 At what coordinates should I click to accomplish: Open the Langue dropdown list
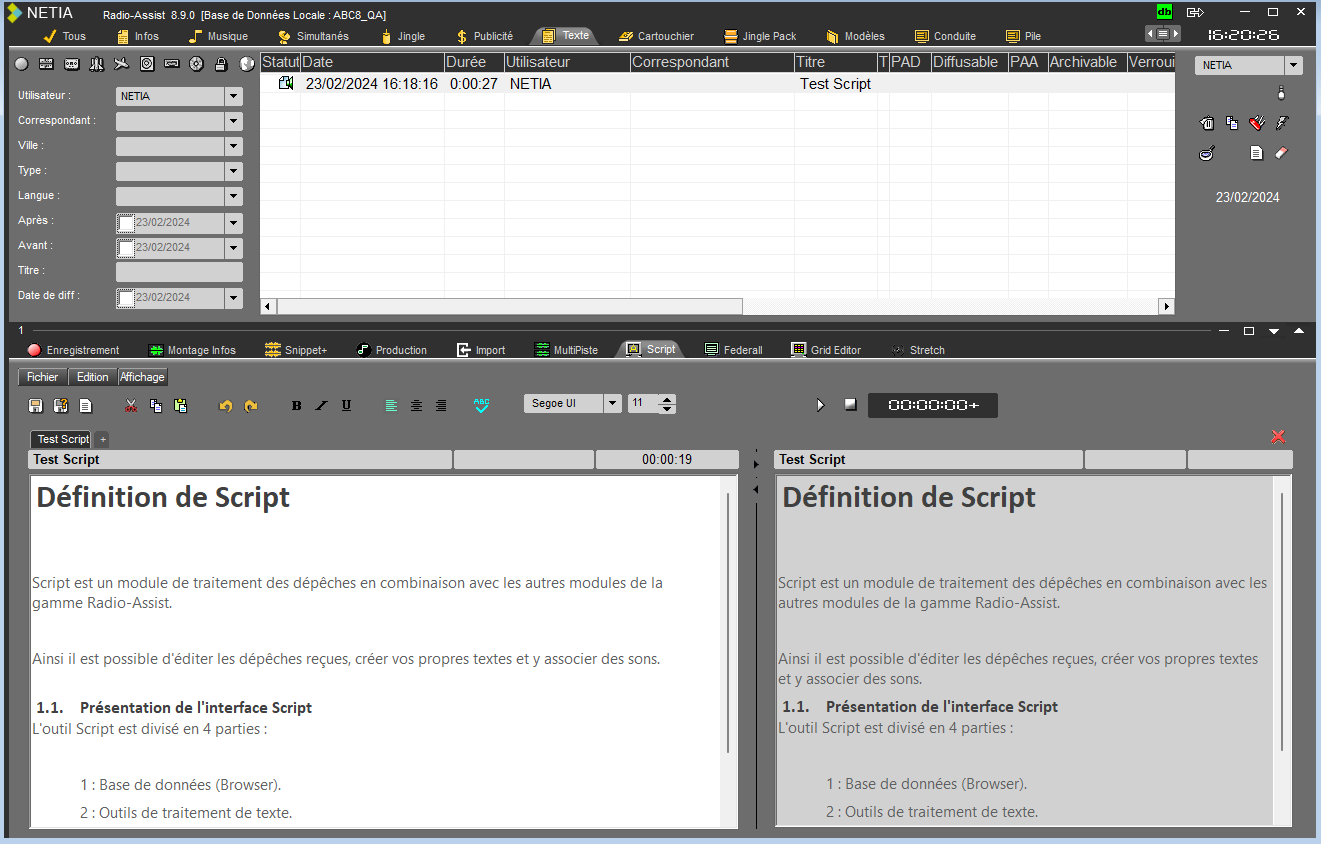234,197
